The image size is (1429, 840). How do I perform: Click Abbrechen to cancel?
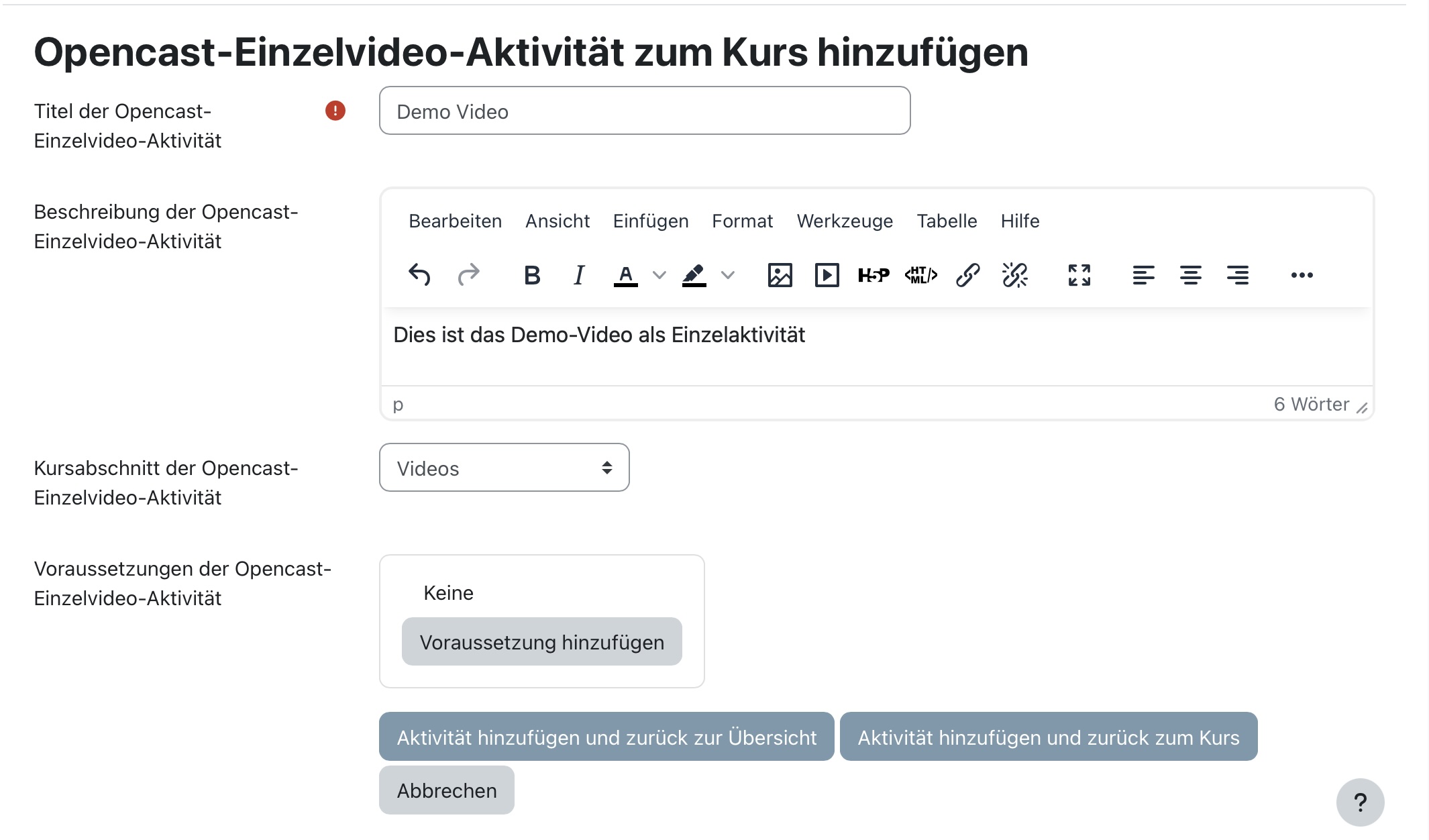pyautogui.click(x=447, y=790)
